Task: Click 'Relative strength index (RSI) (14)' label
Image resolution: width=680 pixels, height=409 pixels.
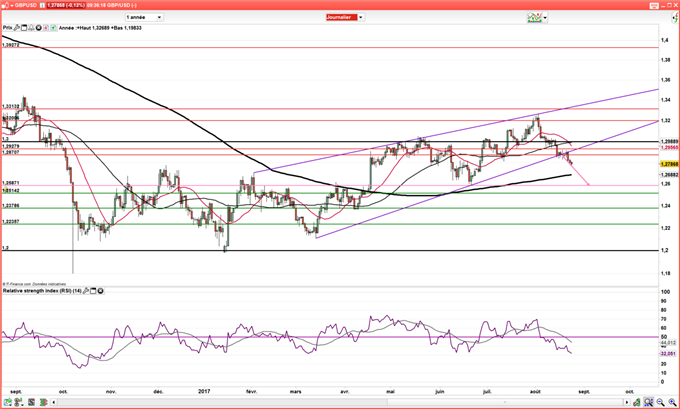Action: pos(42,291)
